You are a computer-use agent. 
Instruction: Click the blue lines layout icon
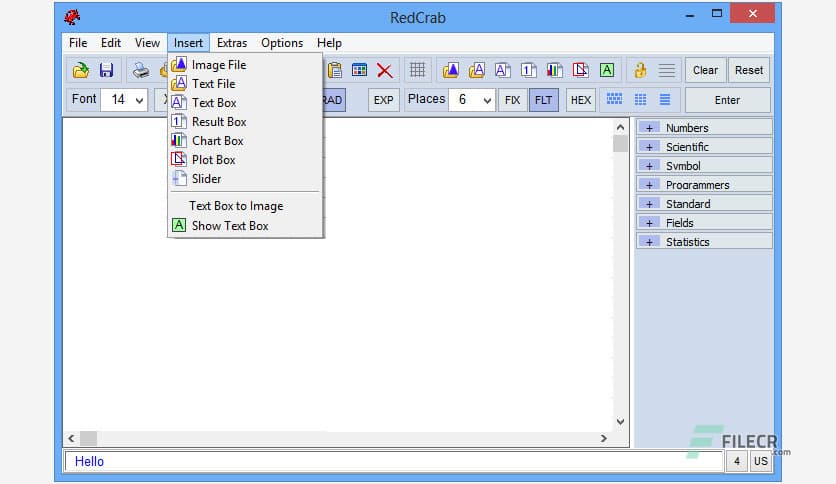click(x=665, y=100)
